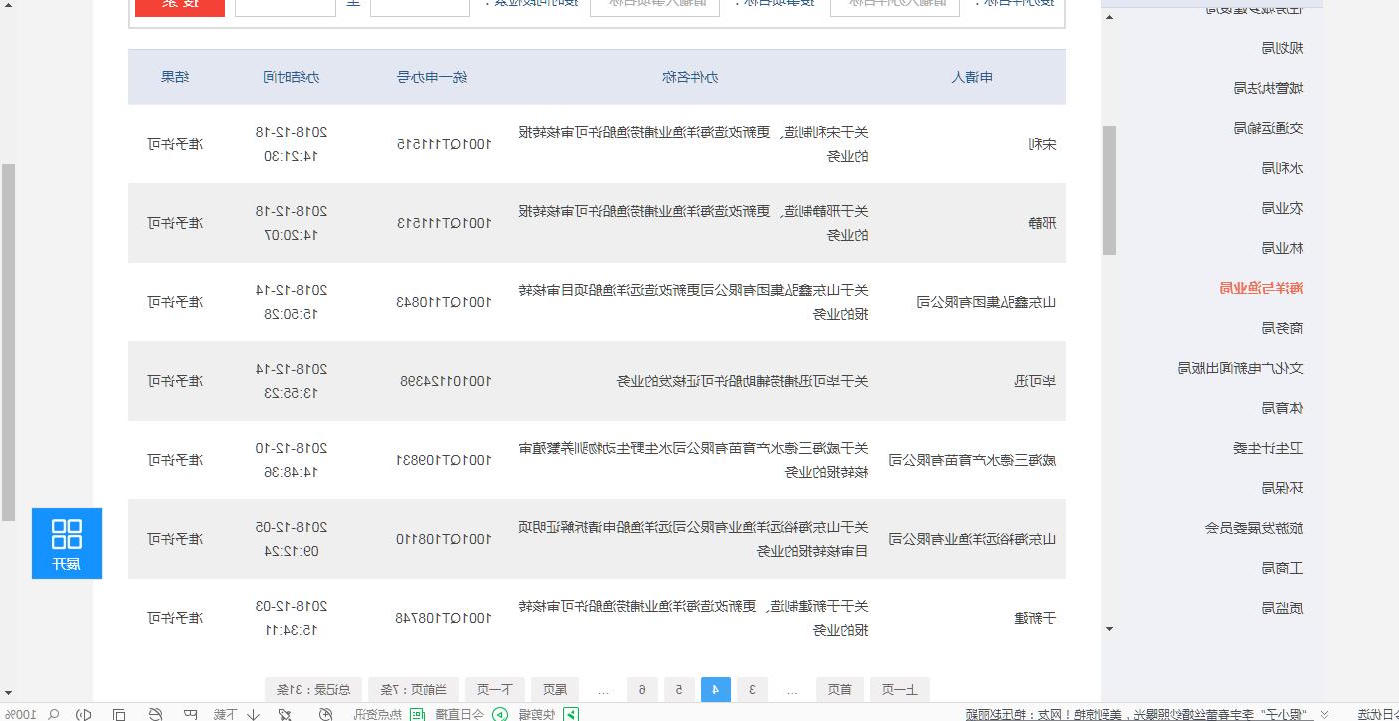
Task: Go to page 5
Action: (679, 690)
